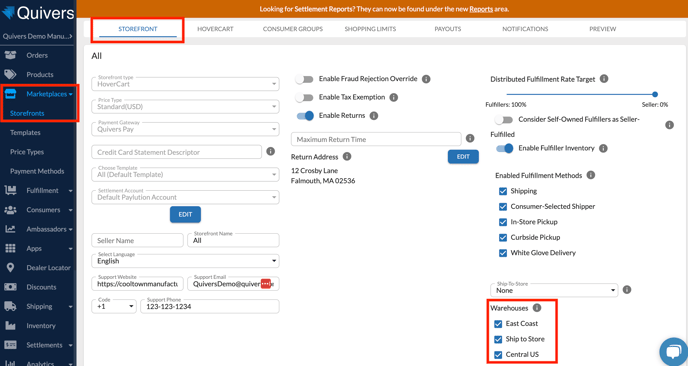Click the Products tag icon

(x=10, y=74)
